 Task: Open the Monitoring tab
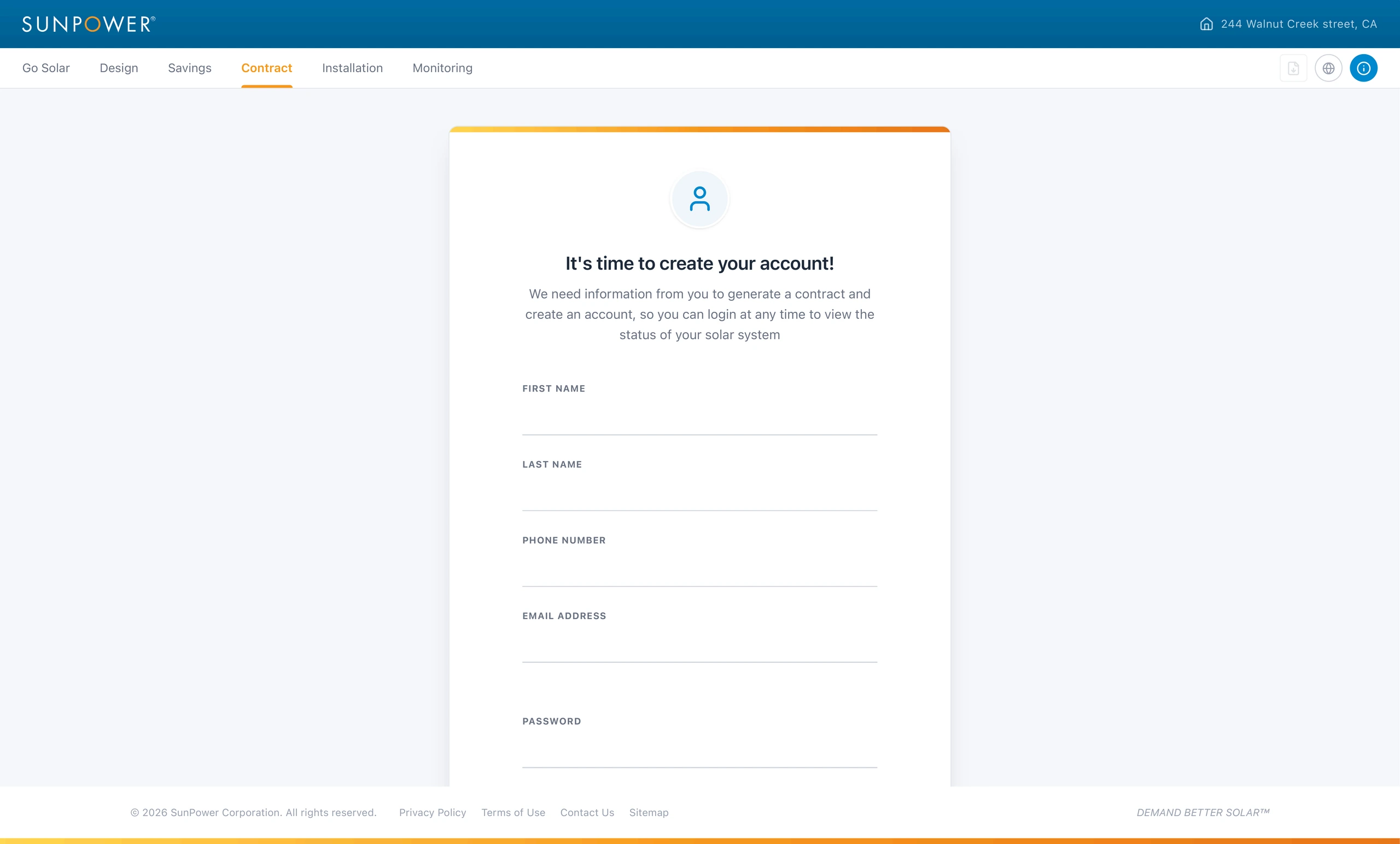click(x=442, y=68)
